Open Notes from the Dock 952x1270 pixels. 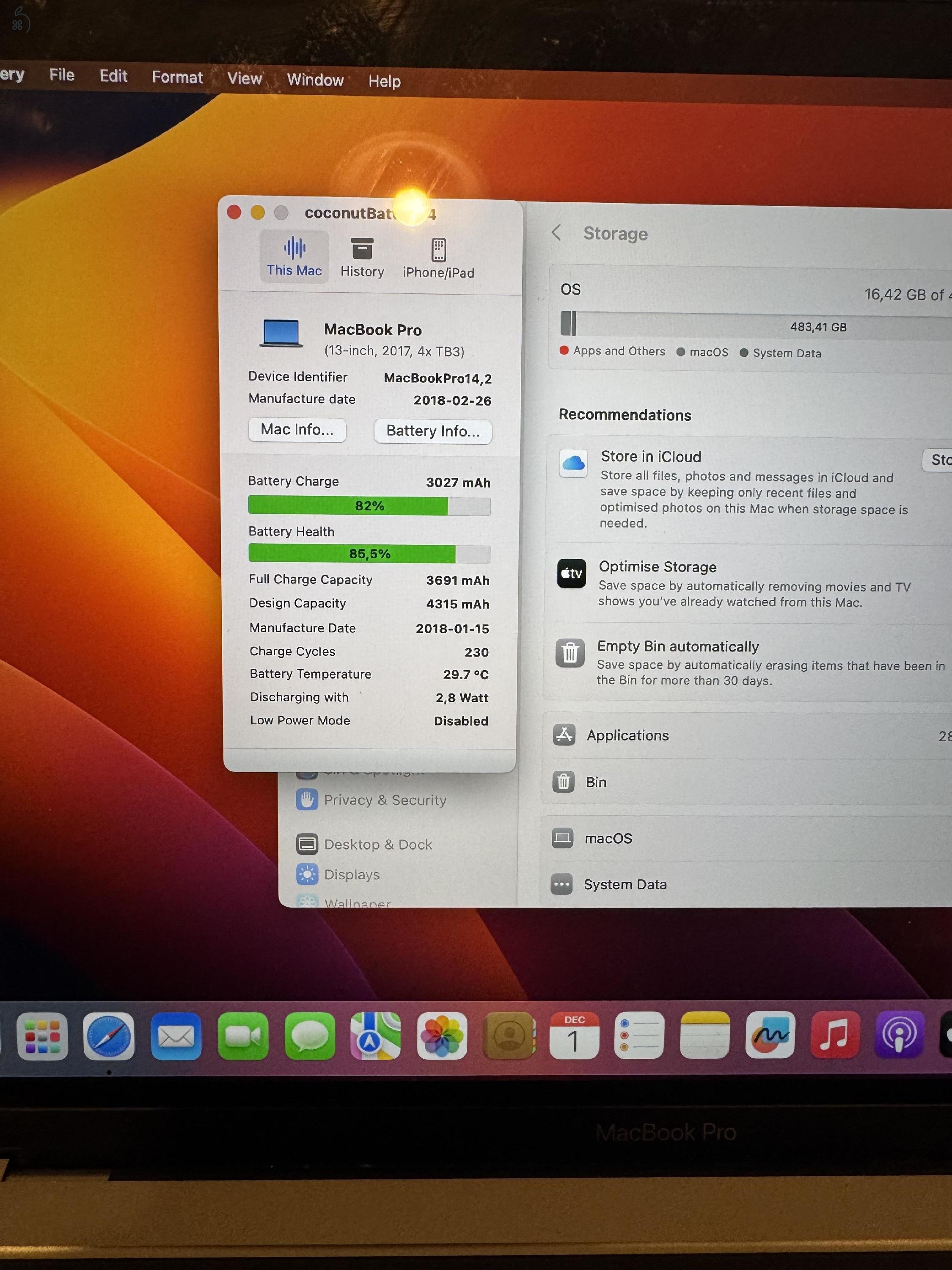tap(704, 1035)
